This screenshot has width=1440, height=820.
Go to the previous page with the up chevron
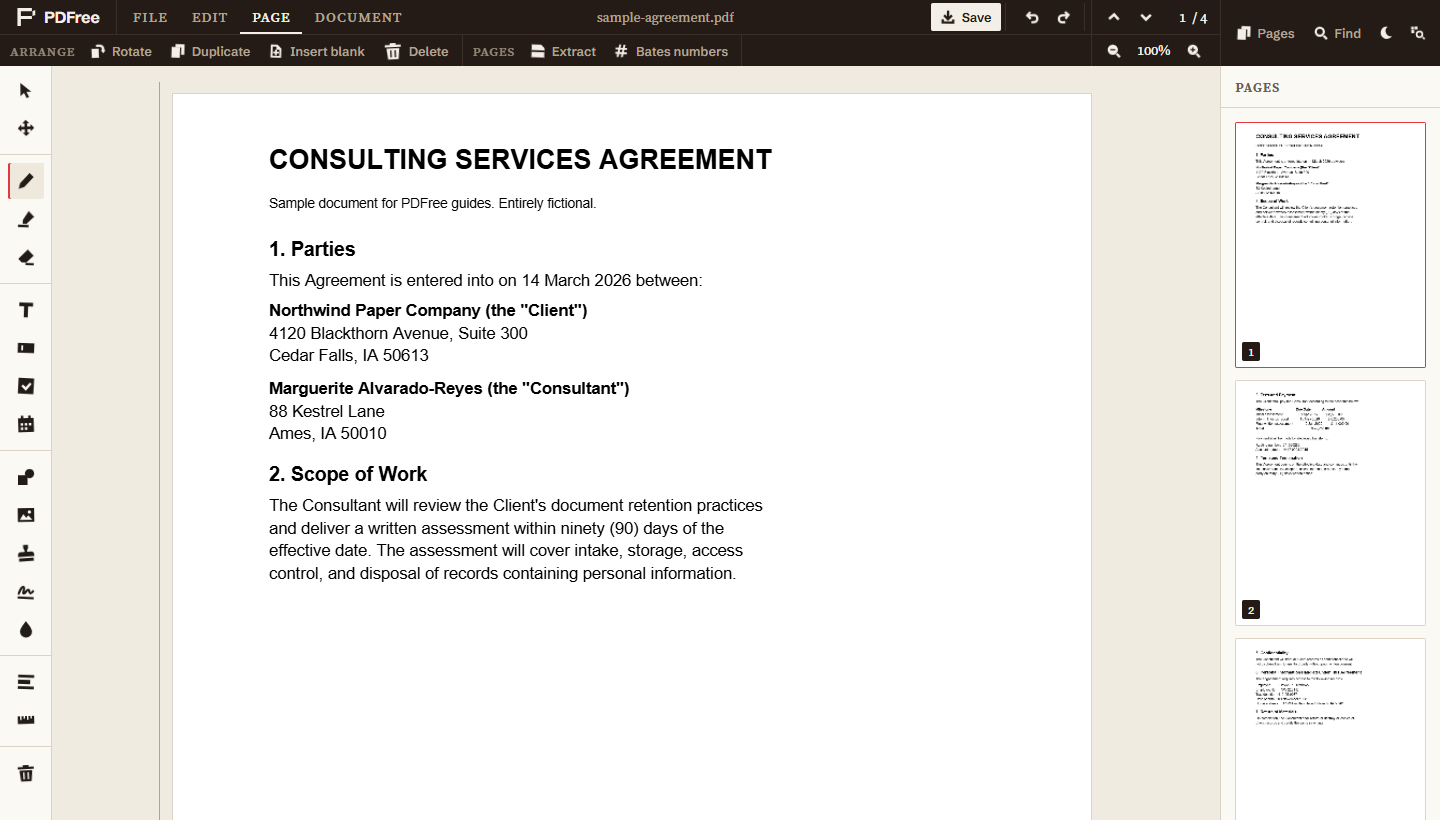point(1114,18)
